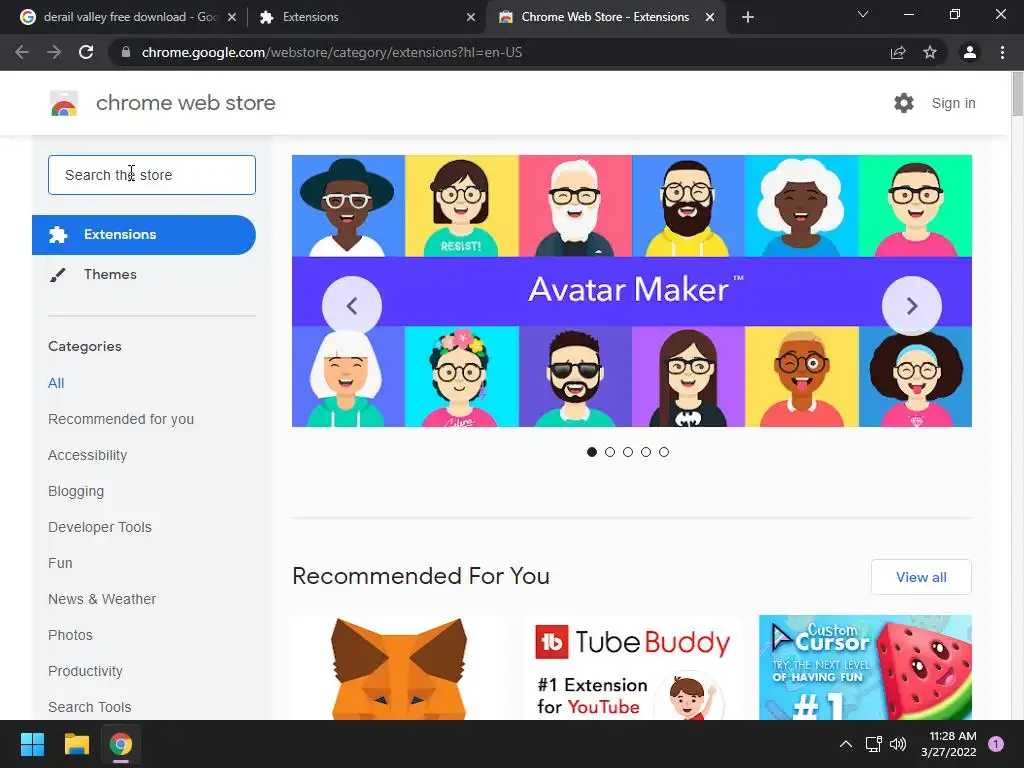Open the MetaMask fox extension card
The image size is (1024, 768).
tap(399, 667)
